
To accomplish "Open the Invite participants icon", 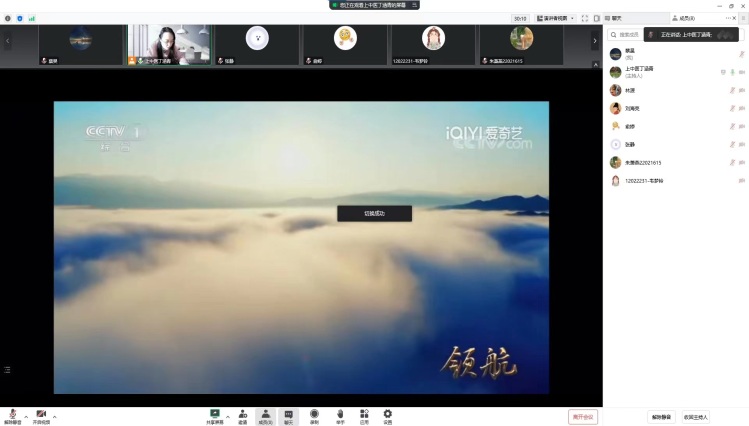I will click(x=242, y=415).
